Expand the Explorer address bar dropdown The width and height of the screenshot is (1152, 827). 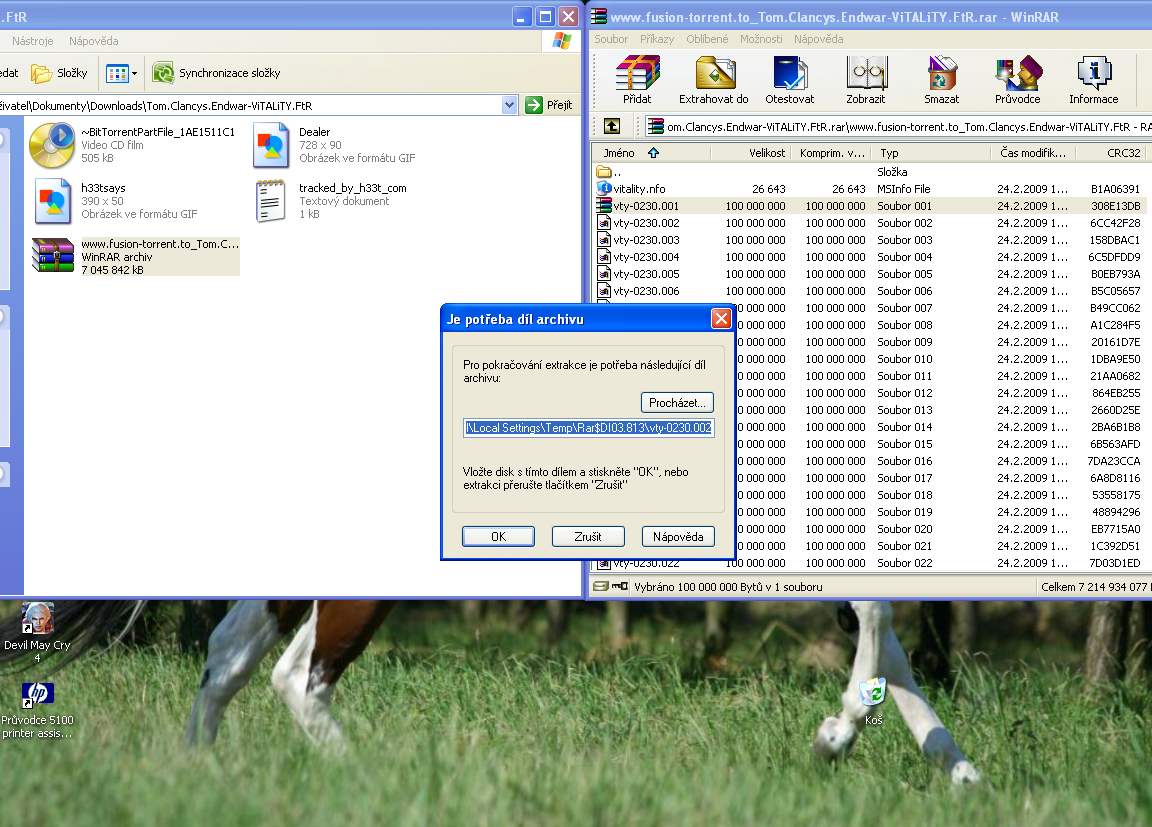point(510,105)
